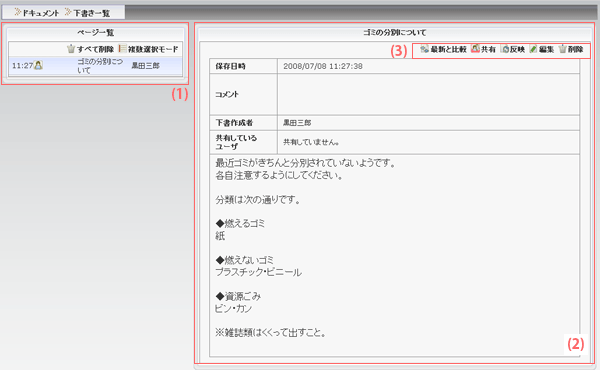Image resolution: width=600 pixels, height=370 pixels.
Task: Click the line ビン・カン
Action: click(x=233, y=308)
